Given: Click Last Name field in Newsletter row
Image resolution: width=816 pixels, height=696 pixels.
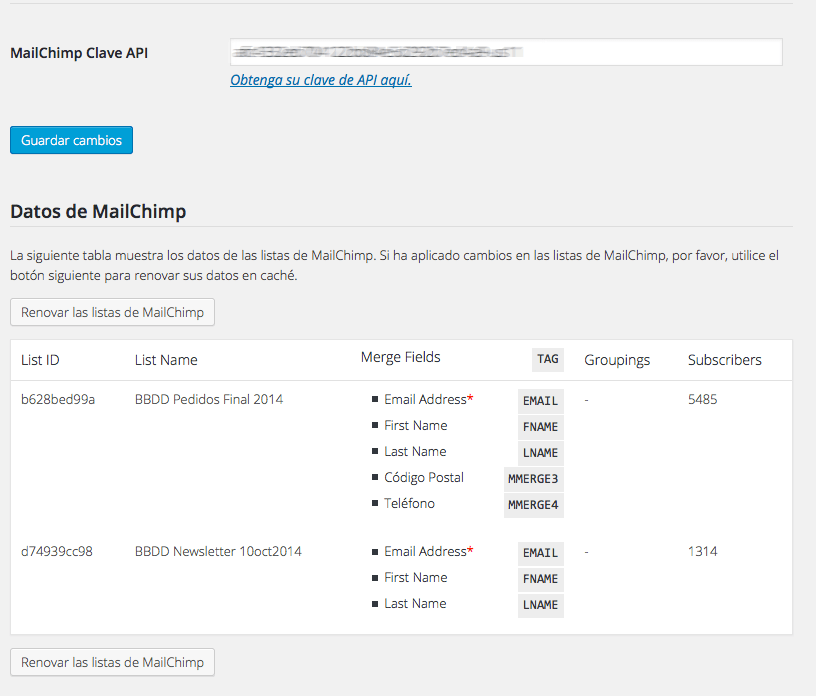Looking at the screenshot, I should 415,603.
